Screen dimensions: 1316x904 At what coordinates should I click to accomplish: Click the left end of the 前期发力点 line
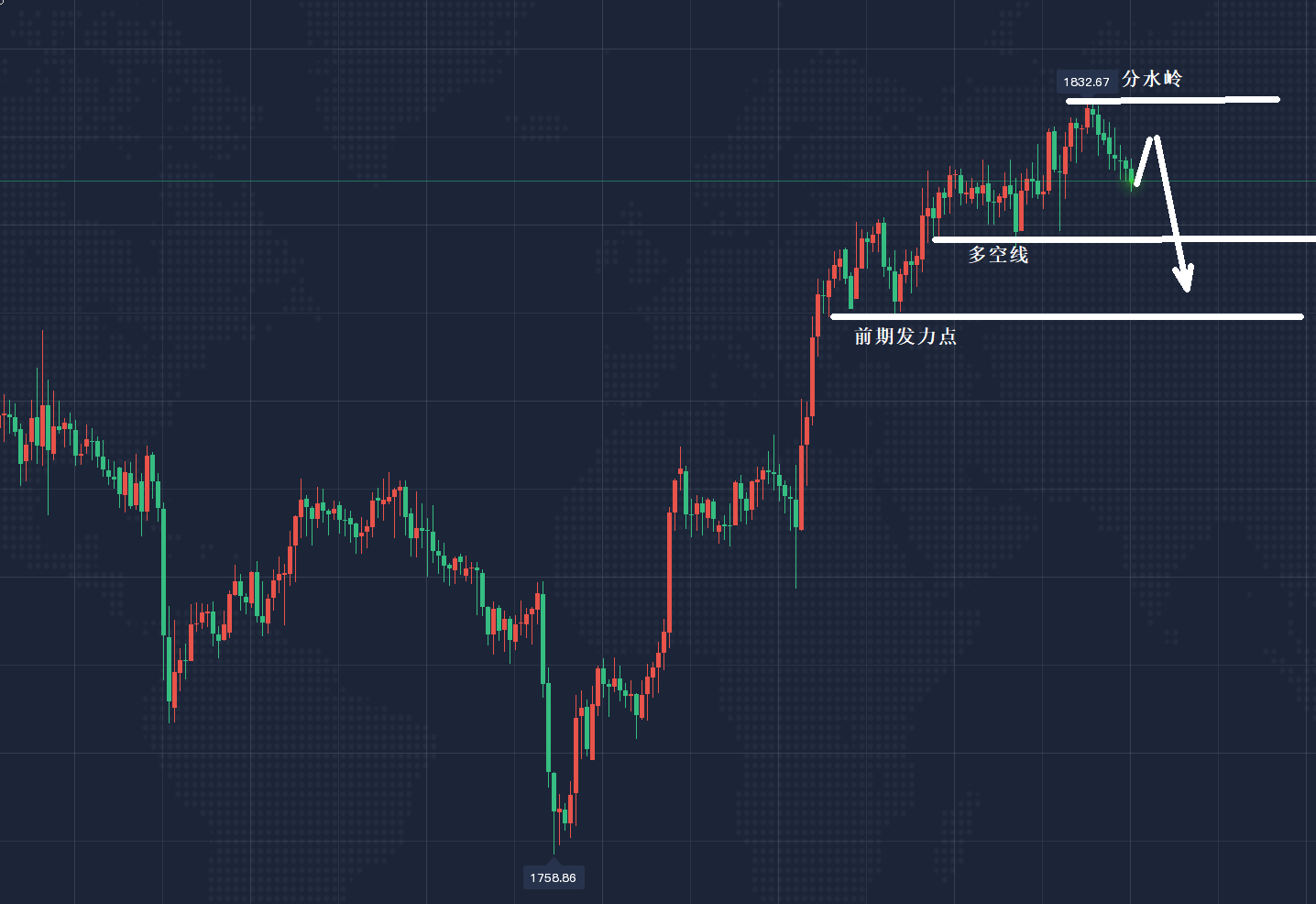coord(833,317)
